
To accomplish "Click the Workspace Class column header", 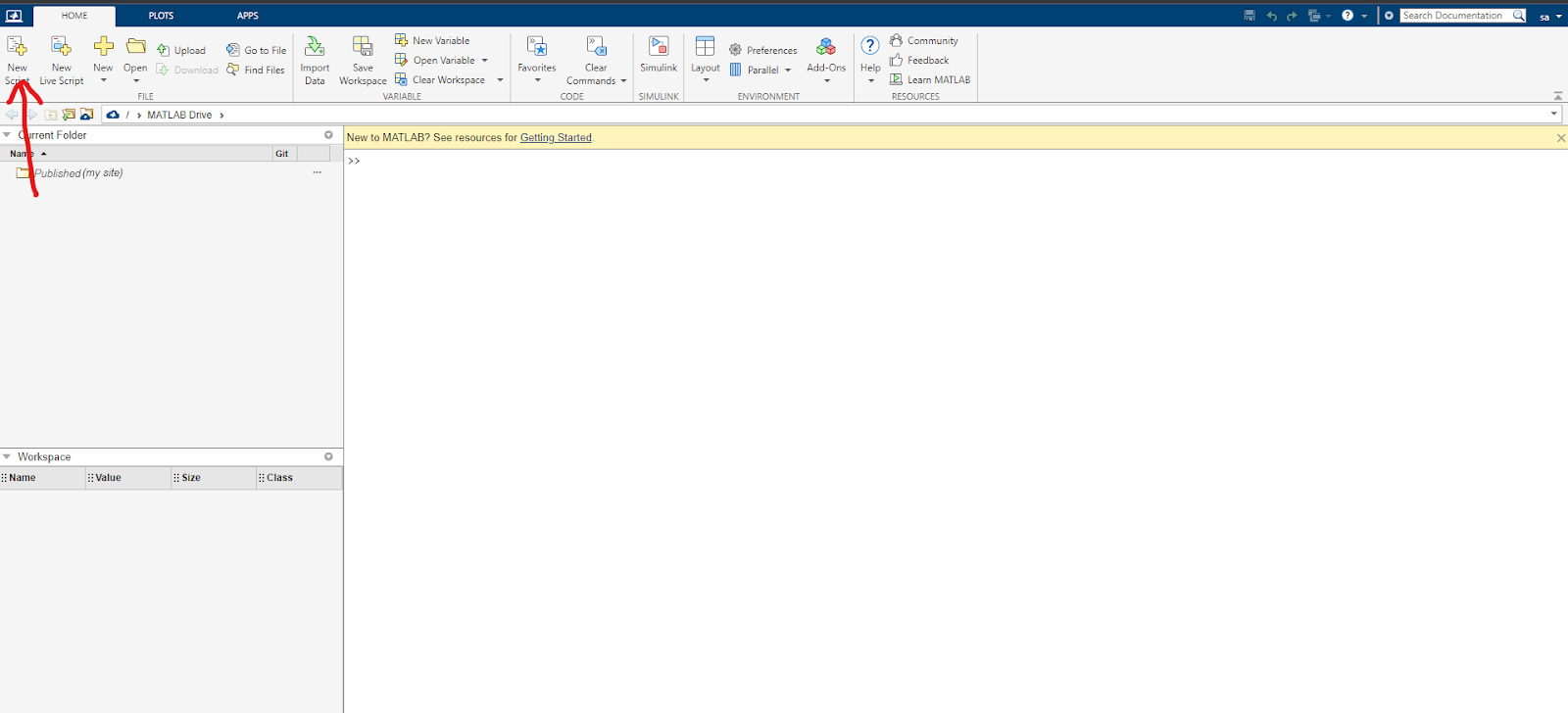I will 300,478.
